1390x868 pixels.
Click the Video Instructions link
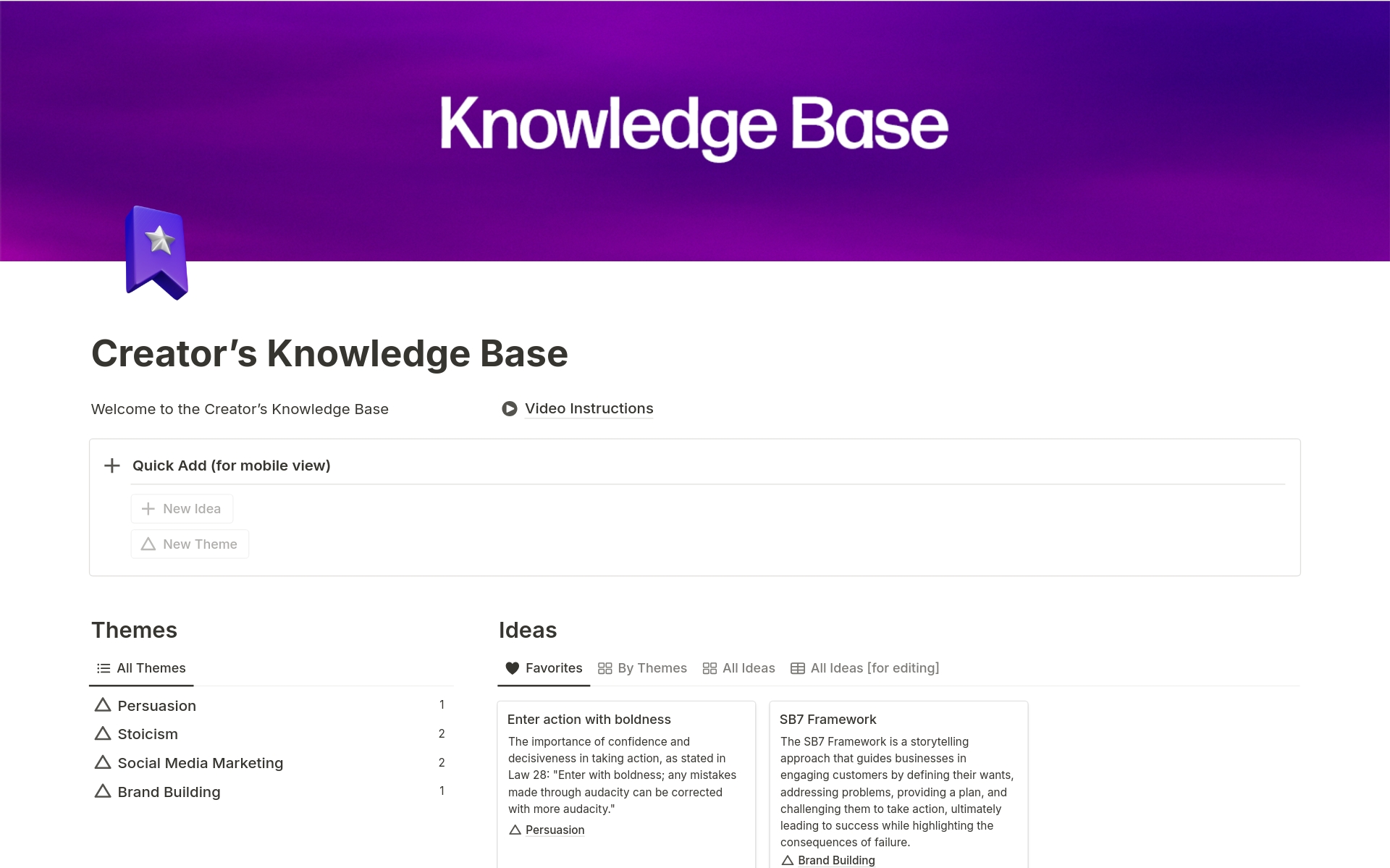coord(590,408)
